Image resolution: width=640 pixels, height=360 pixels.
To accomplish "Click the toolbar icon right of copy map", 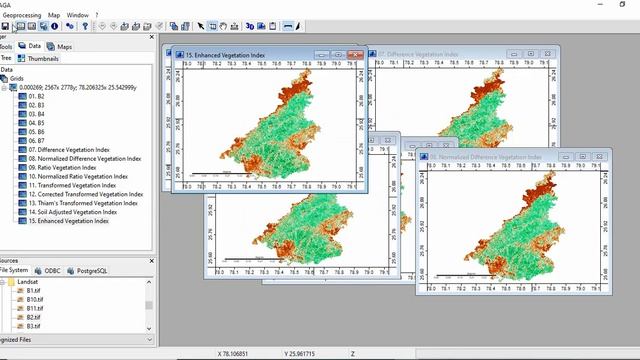I will [185, 26].
